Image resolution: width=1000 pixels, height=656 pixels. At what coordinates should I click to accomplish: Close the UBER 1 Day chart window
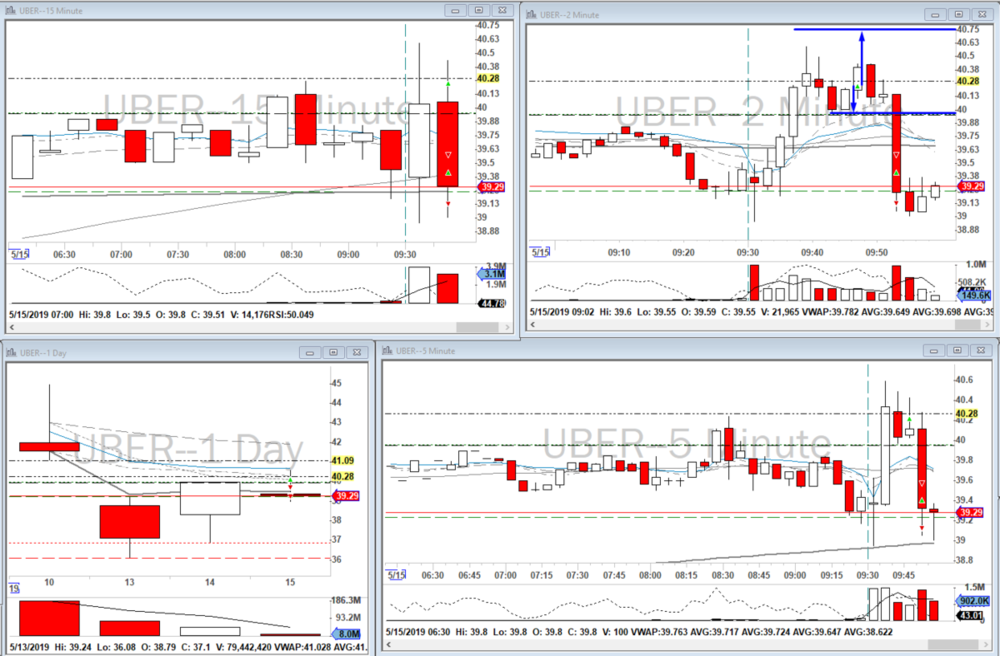point(357,351)
